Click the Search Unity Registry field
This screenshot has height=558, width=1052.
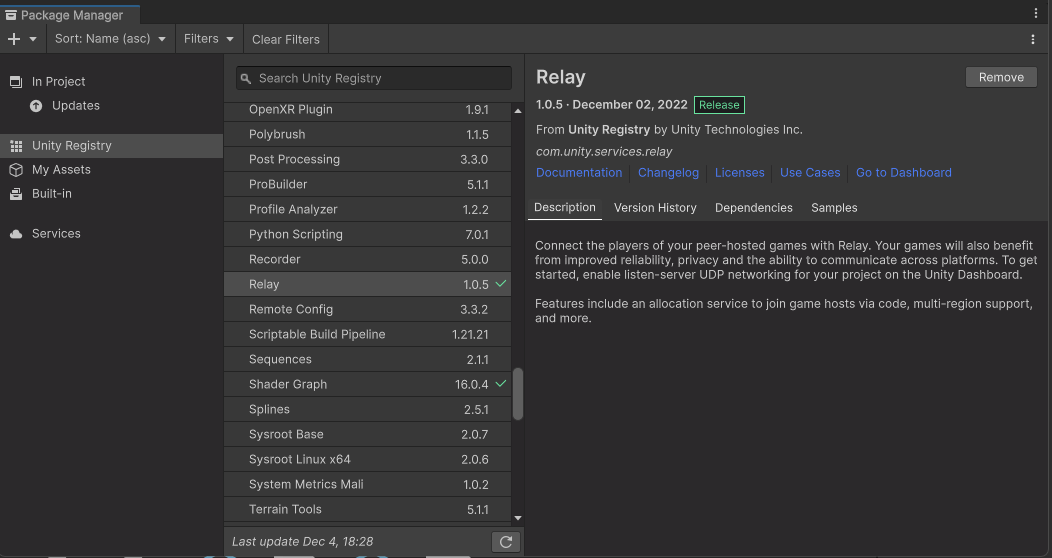[374, 78]
